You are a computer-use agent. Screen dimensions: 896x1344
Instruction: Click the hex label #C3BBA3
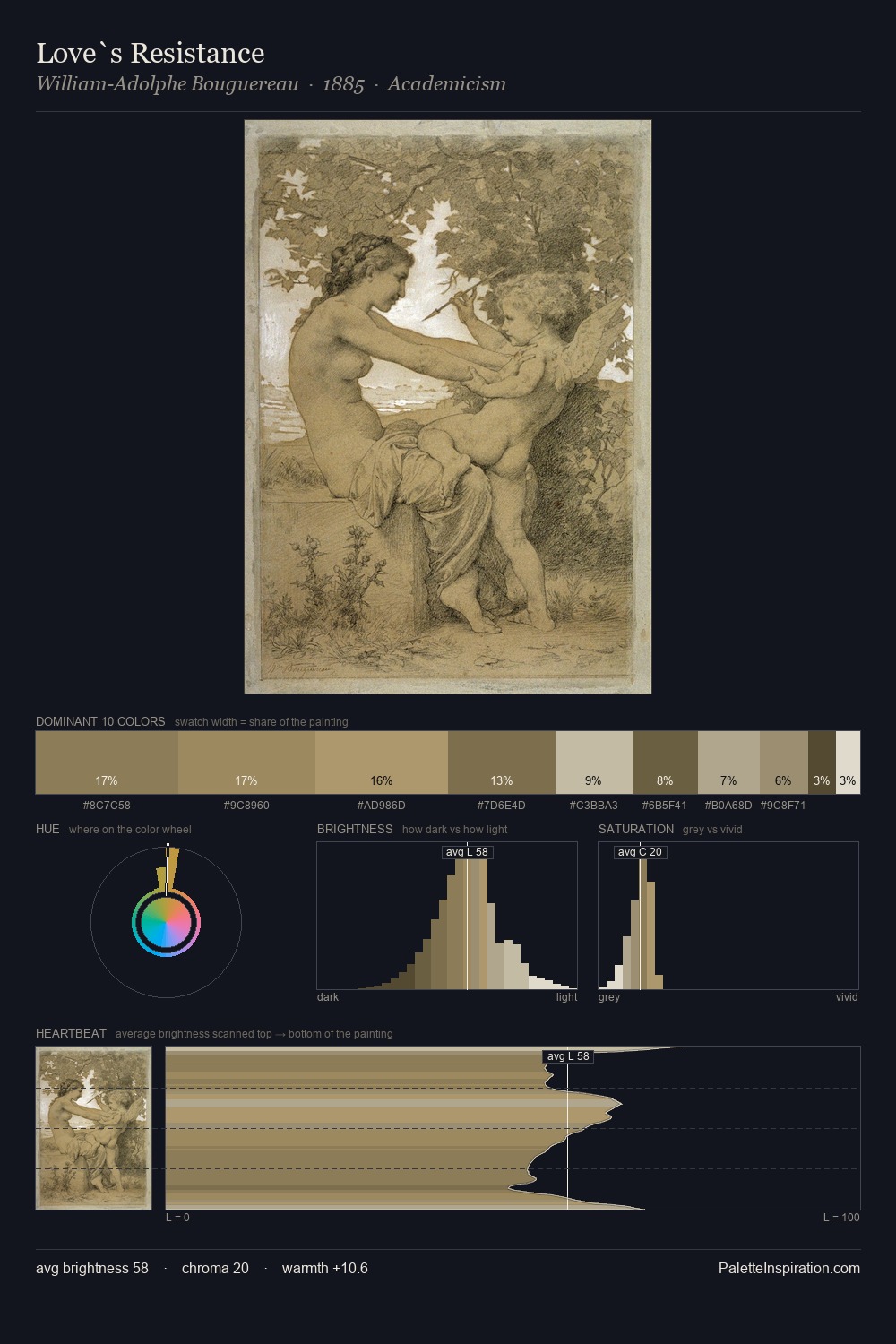point(594,806)
